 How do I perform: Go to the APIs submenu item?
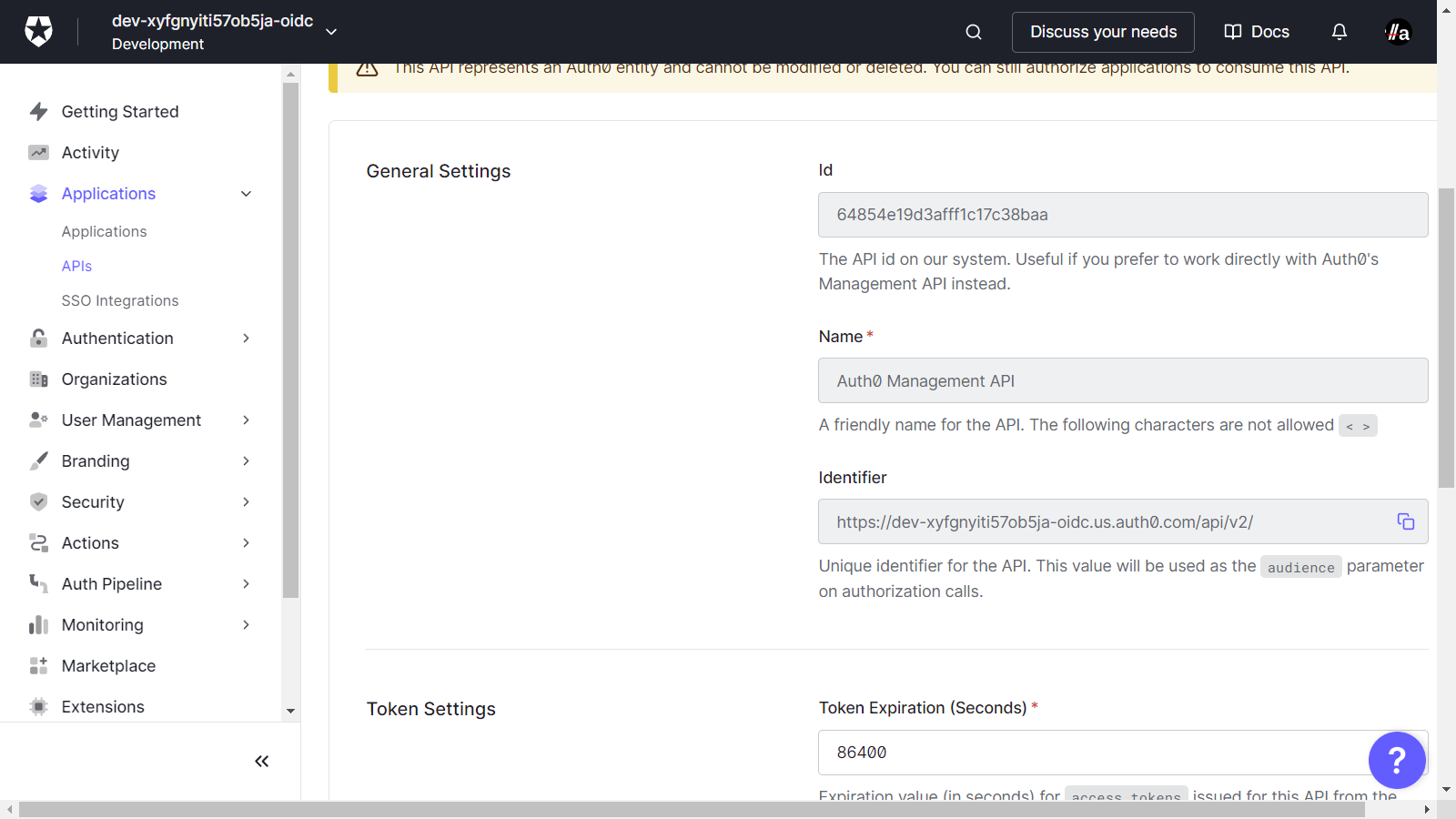coord(77,267)
